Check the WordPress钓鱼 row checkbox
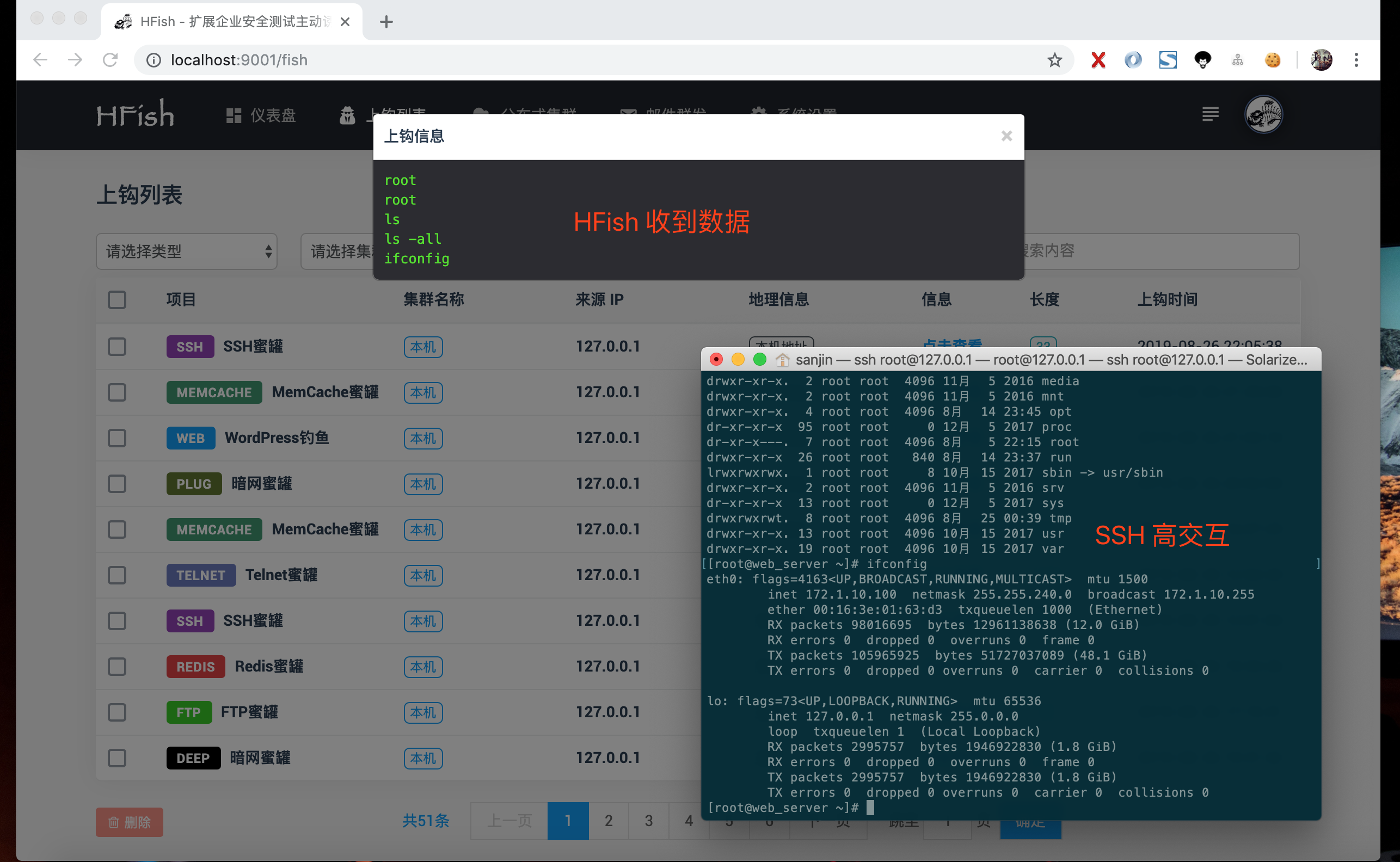 click(x=117, y=438)
